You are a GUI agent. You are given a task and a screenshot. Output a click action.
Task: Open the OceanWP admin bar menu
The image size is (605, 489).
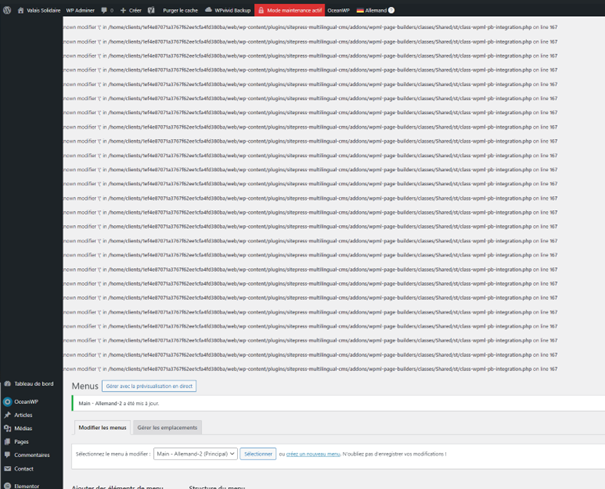point(338,10)
